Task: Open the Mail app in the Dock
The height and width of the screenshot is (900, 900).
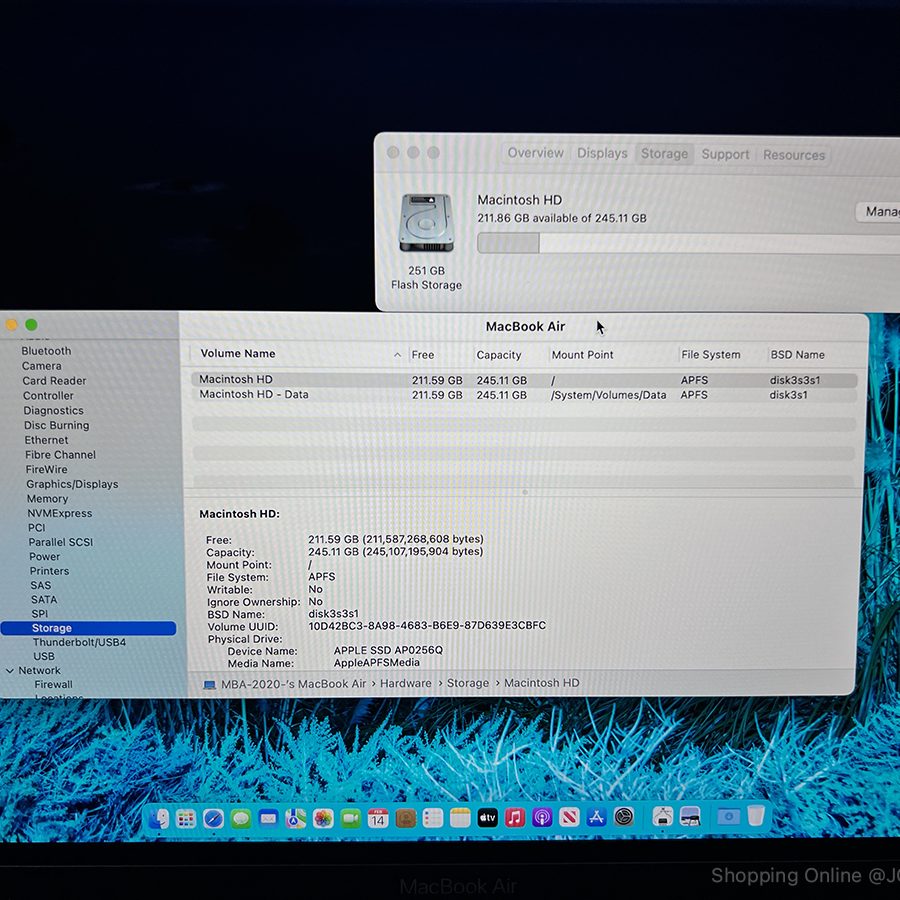Action: coord(268,818)
